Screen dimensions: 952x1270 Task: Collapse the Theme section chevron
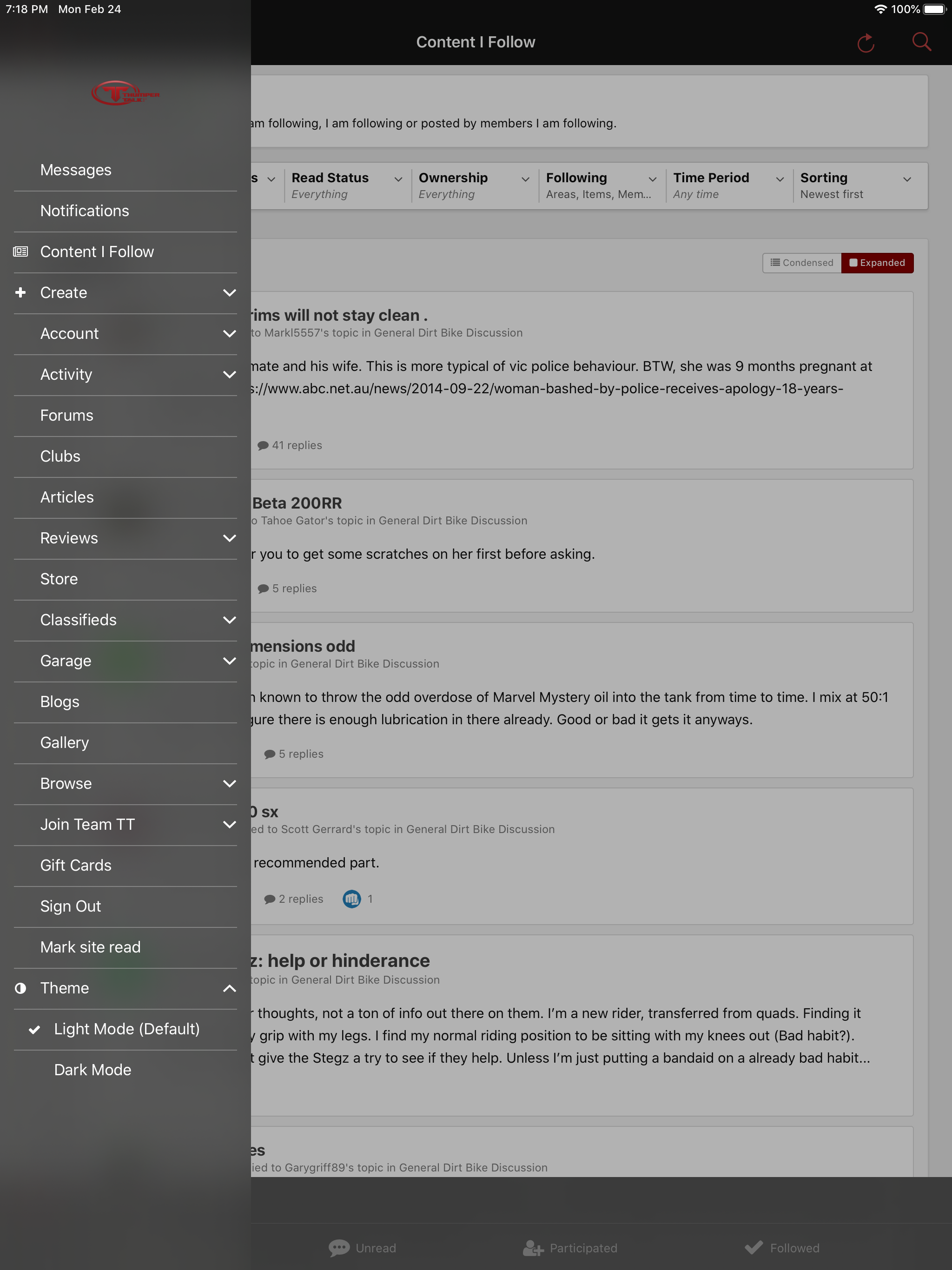tap(229, 988)
